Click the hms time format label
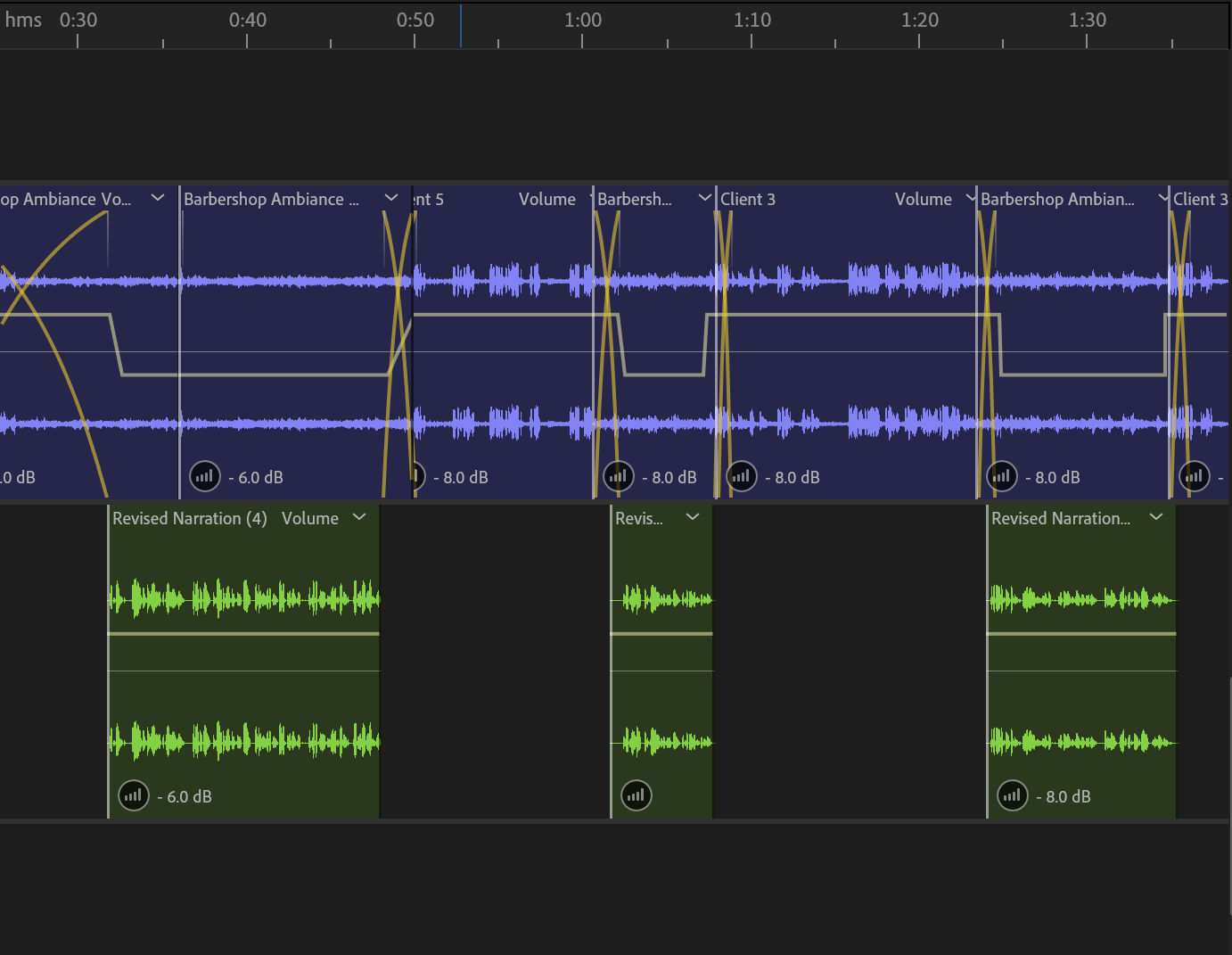Image resolution: width=1232 pixels, height=955 pixels. [23, 20]
